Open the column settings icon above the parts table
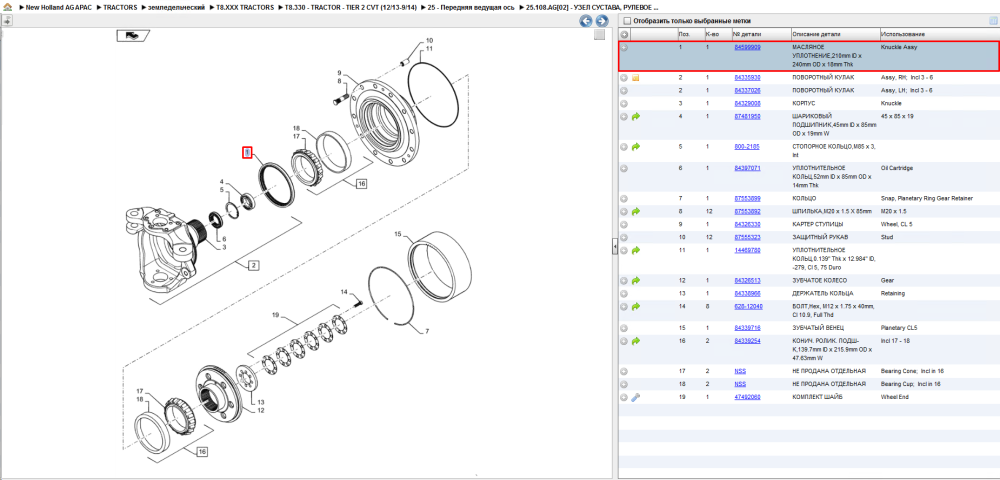The width and height of the screenshot is (1000, 480). (x=992, y=21)
